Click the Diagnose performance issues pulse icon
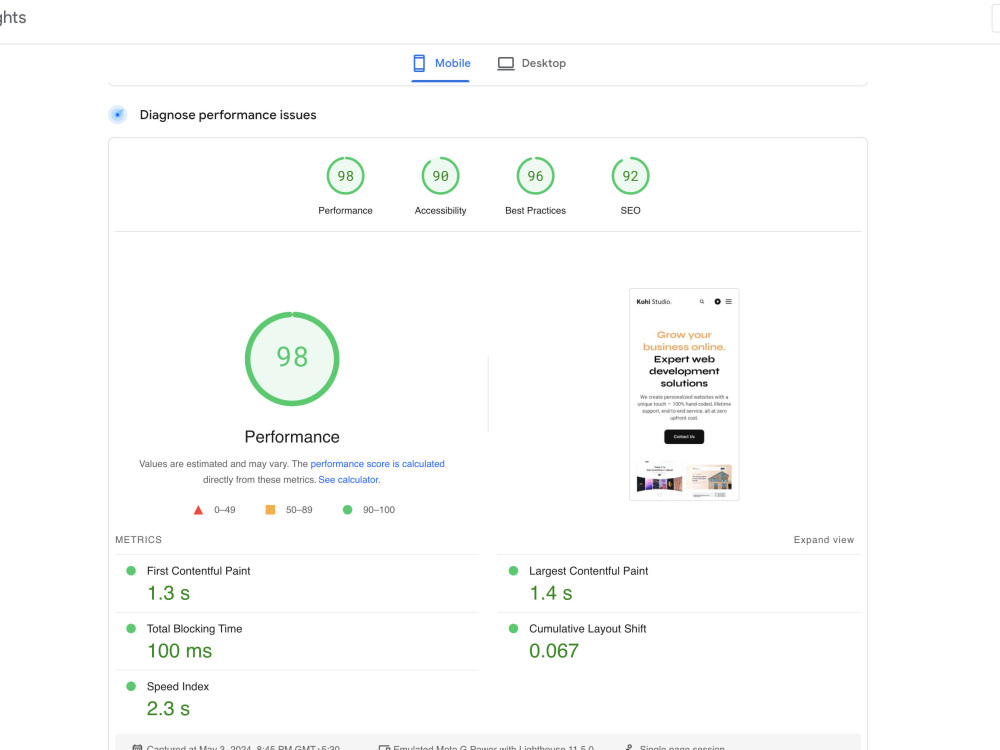 [118, 115]
